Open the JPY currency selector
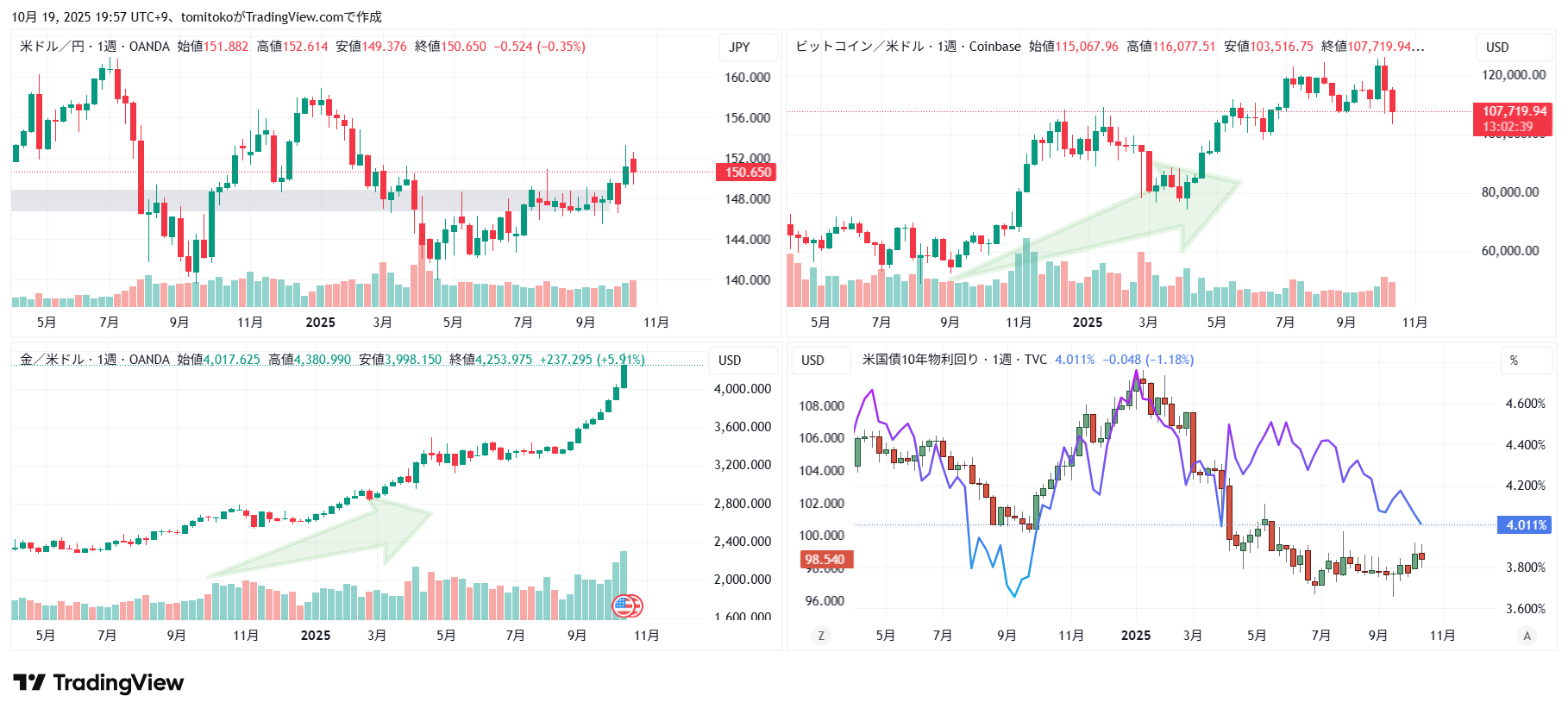The image size is (1568, 715). click(x=739, y=47)
